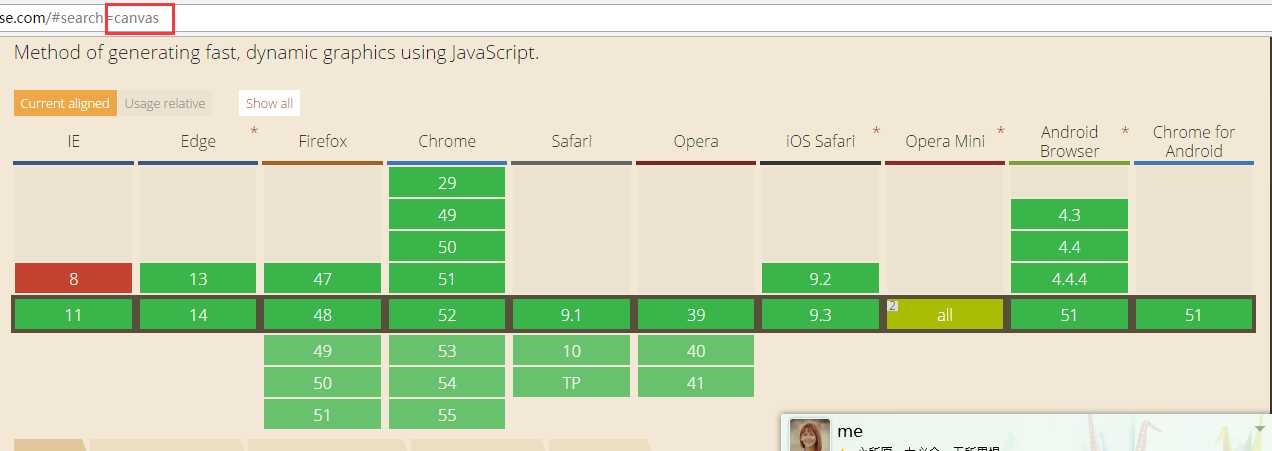
Task: Select the Android Browser 4.4.4 cell
Action: point(1069,278)
